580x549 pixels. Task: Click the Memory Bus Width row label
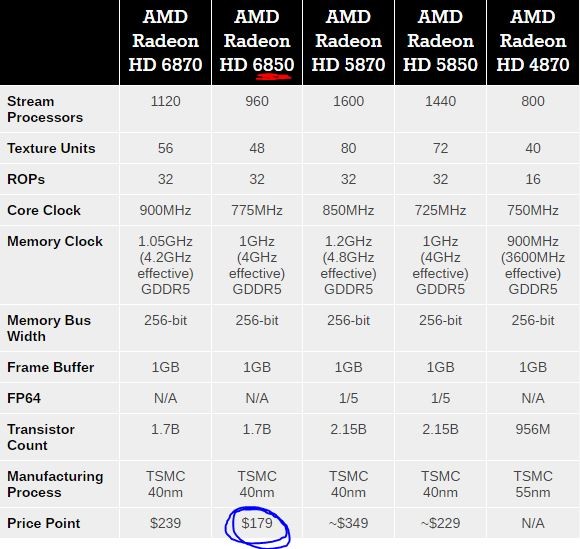coord(49,328)
